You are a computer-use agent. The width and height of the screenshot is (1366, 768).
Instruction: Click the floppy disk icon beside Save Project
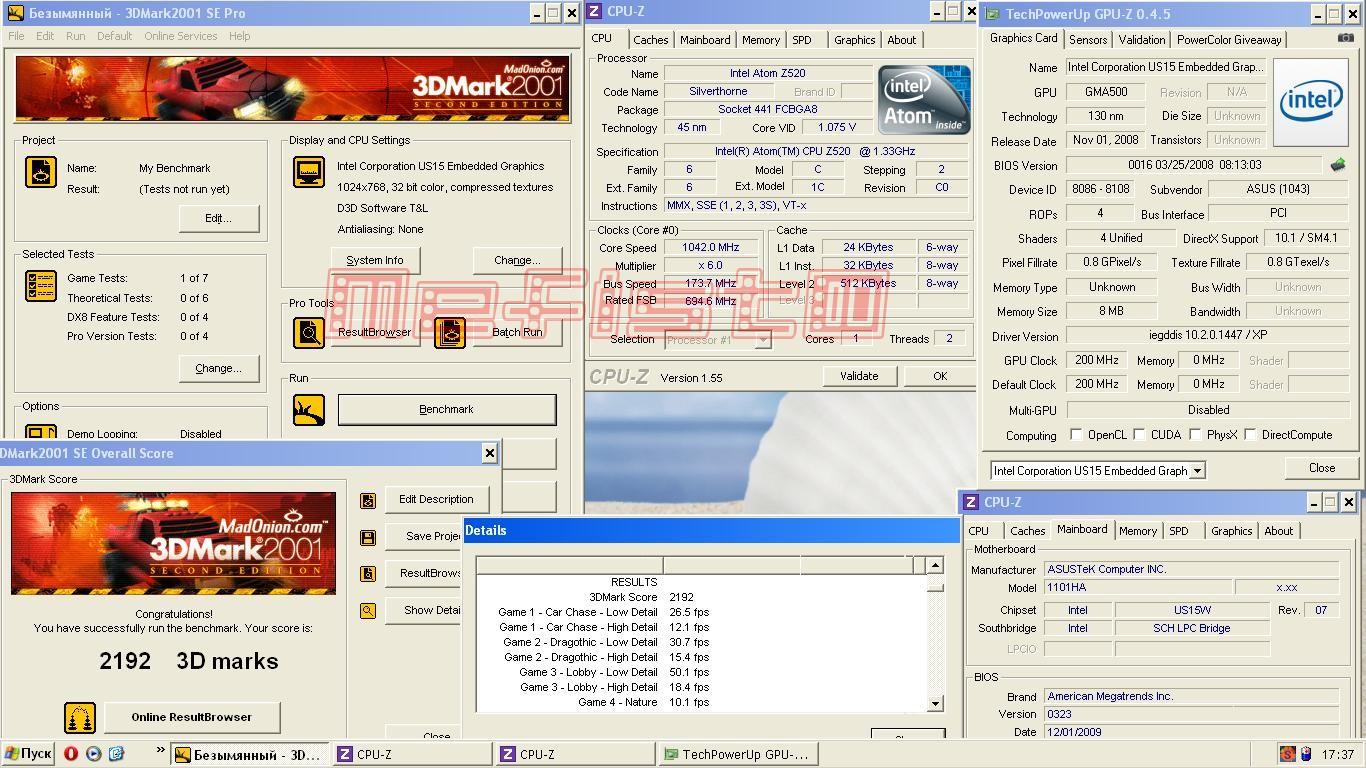coord(368,537)
